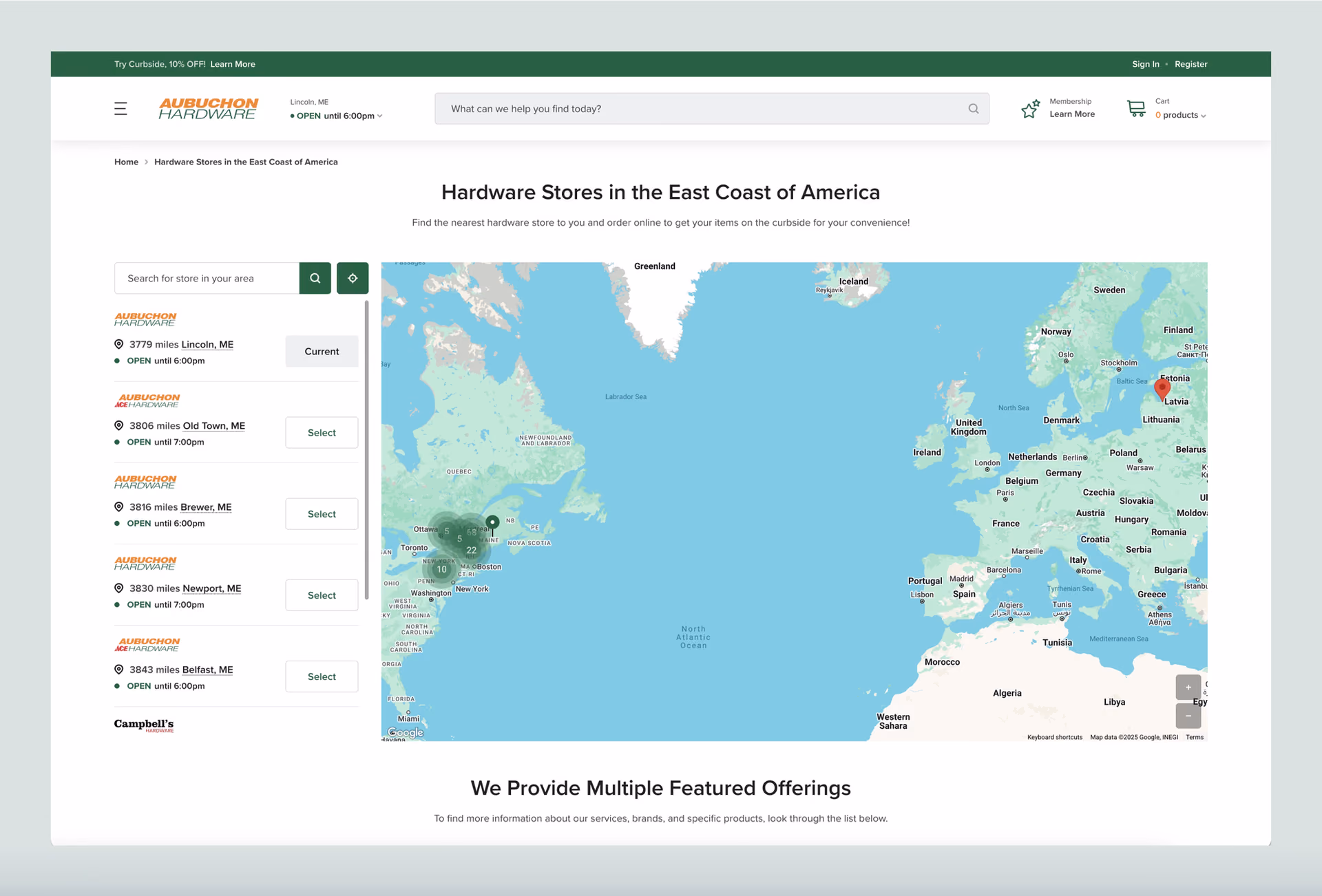The width and height of the screenshot is (1322, 896).
Task: Select the Belfast, ME store
Action: click(322, 676)
